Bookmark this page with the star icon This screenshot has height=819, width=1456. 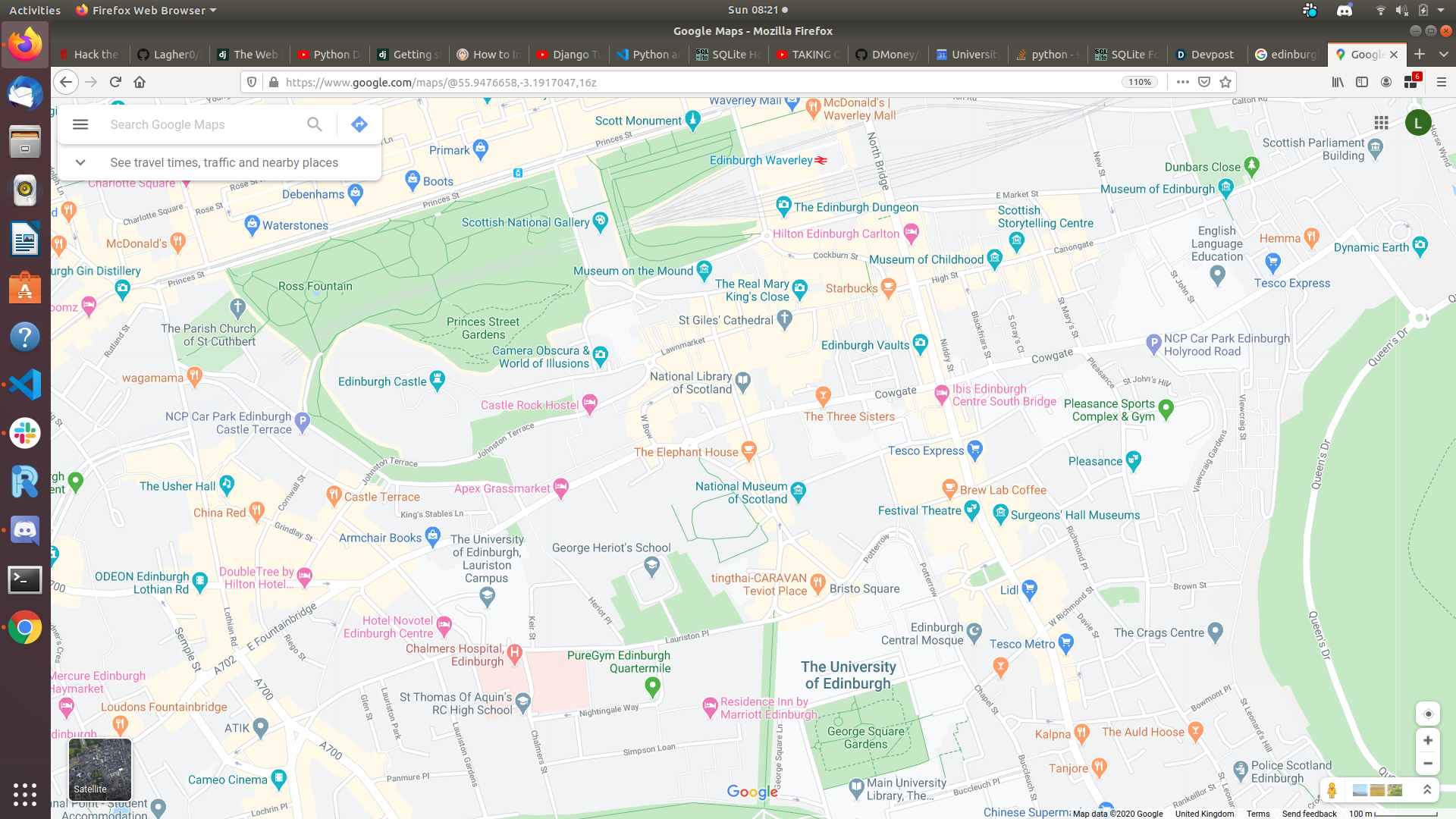pos(1225,82)
